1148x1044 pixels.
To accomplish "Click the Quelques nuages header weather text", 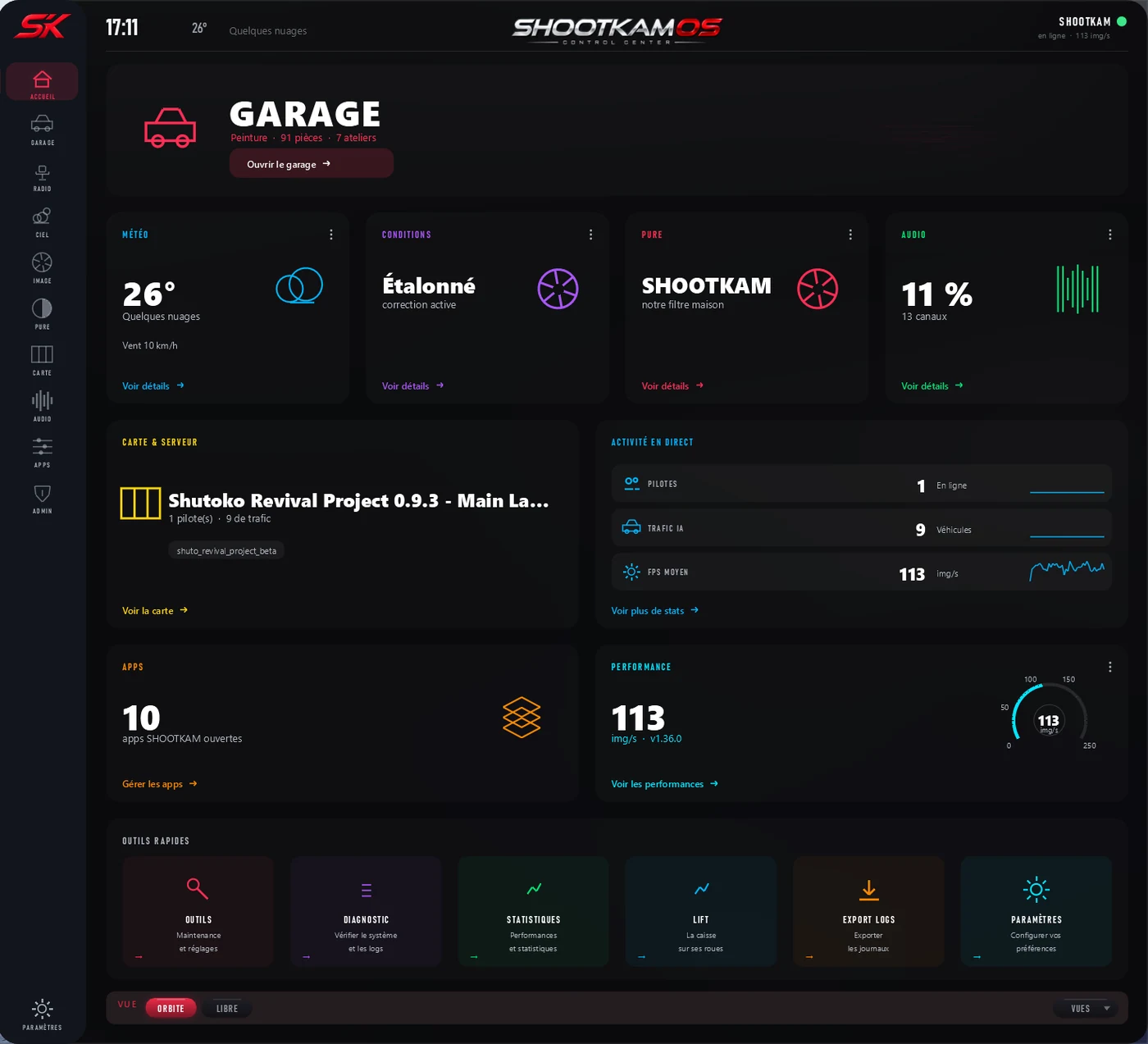I will 268,30.
